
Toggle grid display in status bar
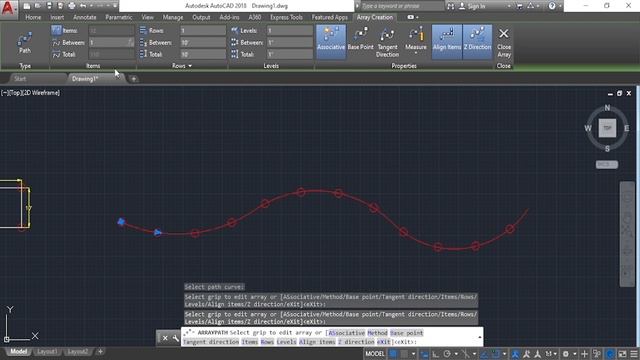pos(393,354)
